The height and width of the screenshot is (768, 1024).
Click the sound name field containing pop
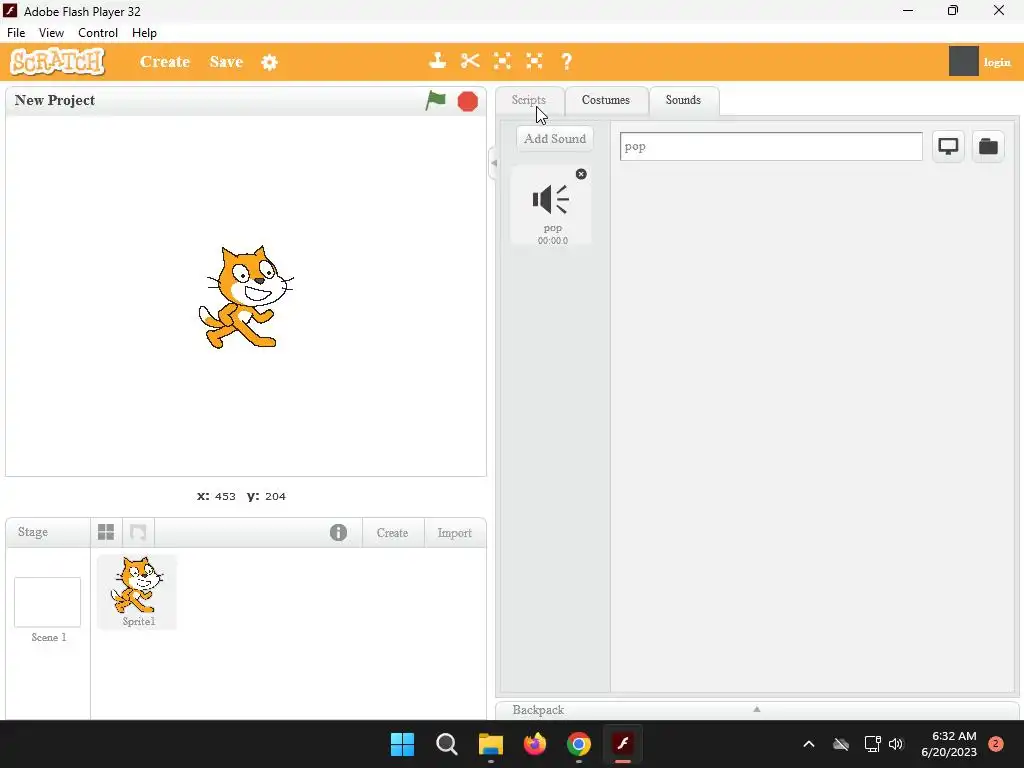point(771,146)
